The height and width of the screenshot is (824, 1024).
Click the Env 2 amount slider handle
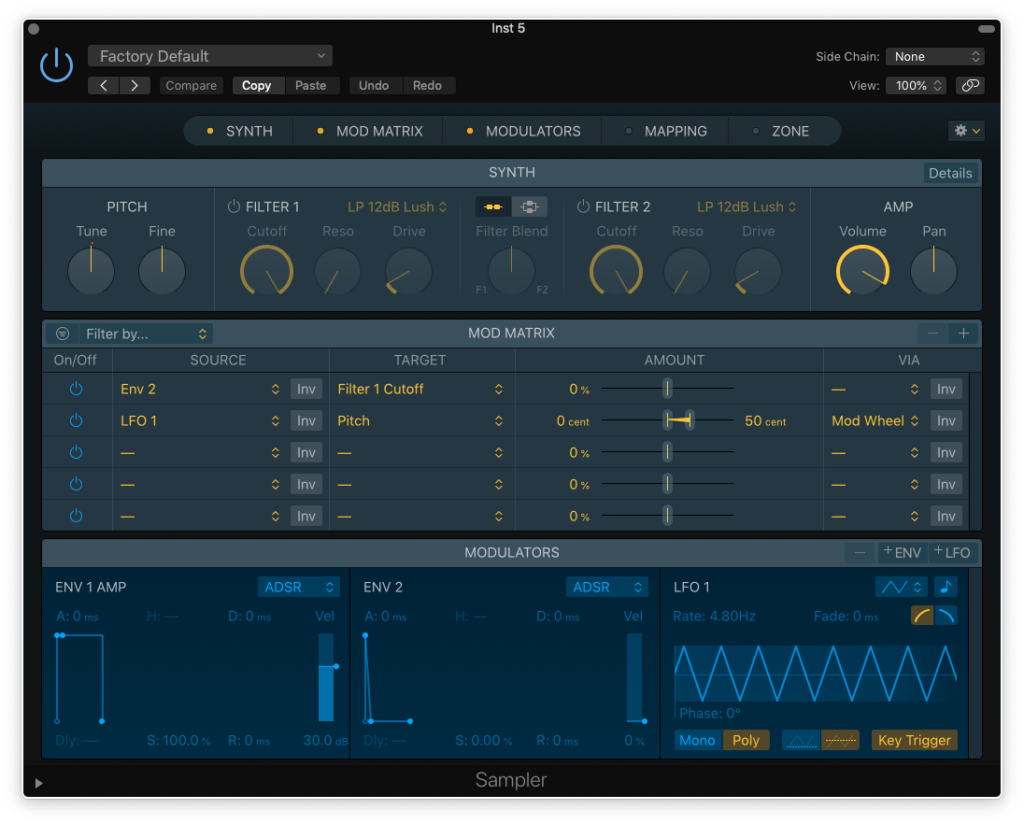[667, 389]
